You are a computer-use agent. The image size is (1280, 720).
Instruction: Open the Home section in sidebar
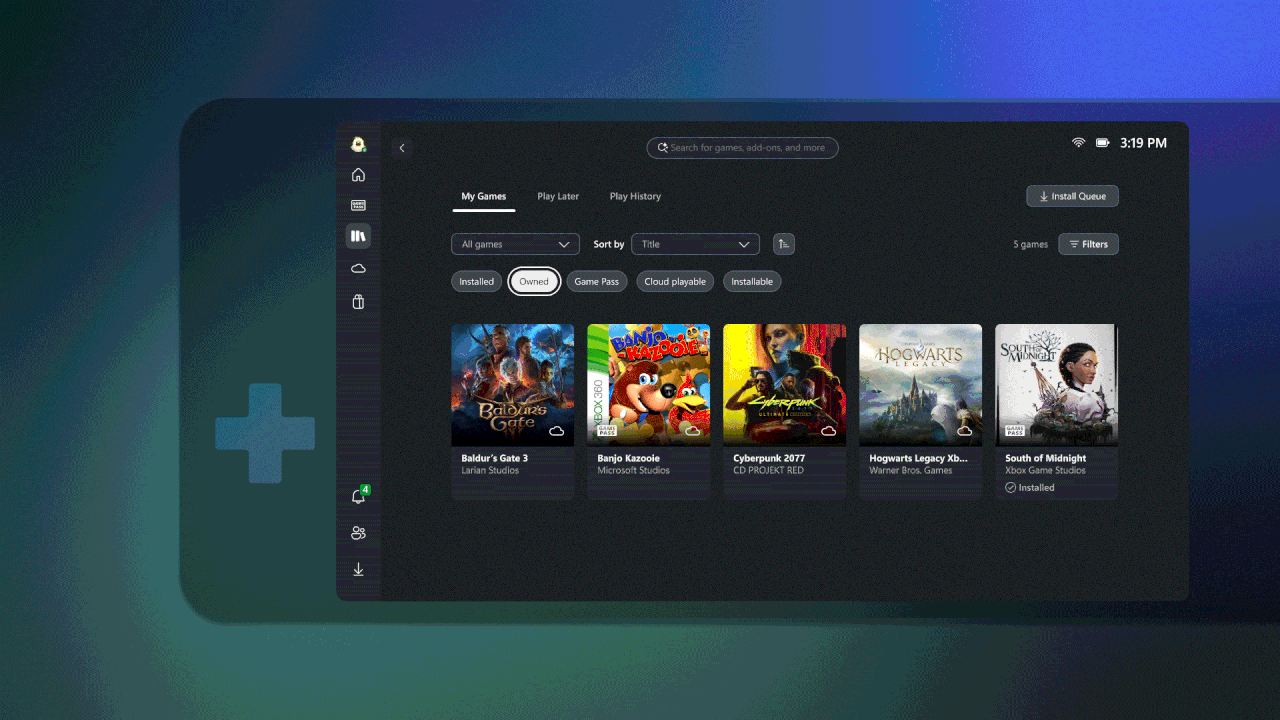(358, 174)
